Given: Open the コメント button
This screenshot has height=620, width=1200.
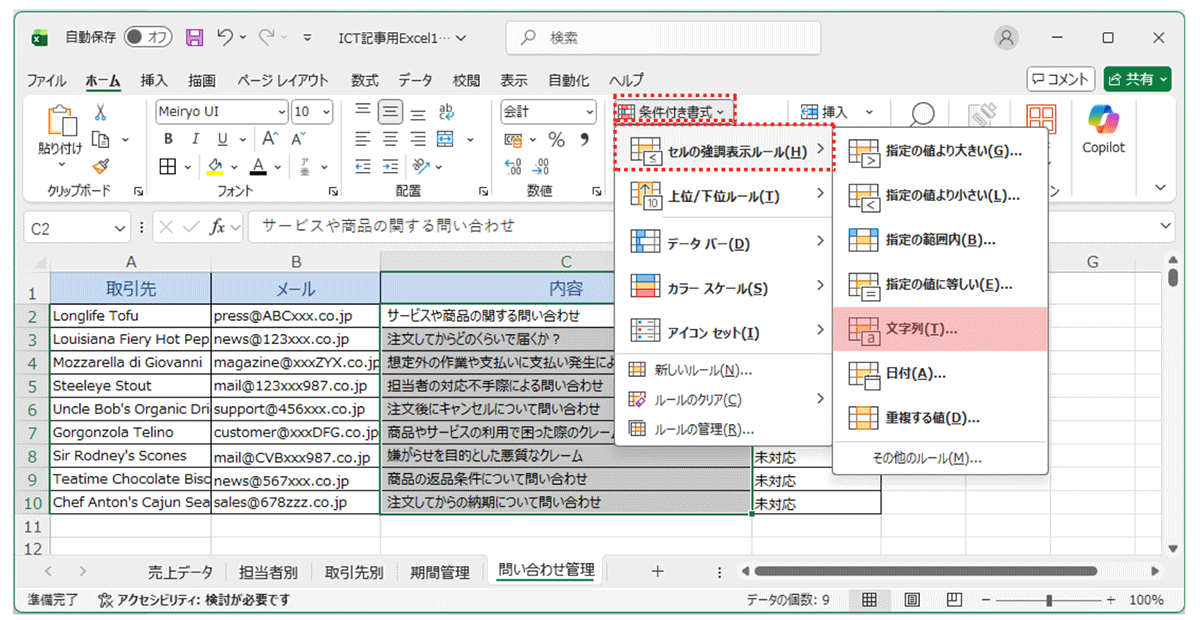Looking at the screenshot, I should [1060, 80].
